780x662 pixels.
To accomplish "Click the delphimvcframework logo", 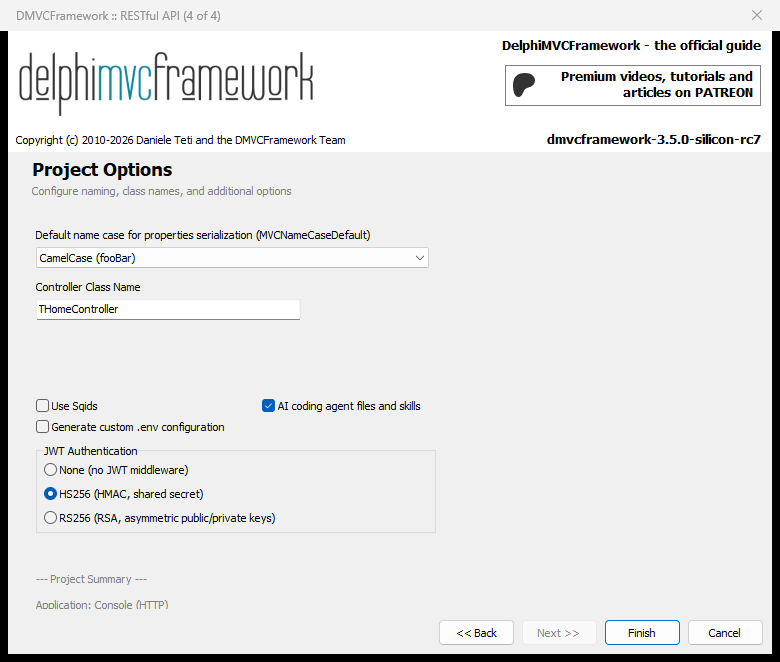I will pyautogui.click(x=166, y=84).
